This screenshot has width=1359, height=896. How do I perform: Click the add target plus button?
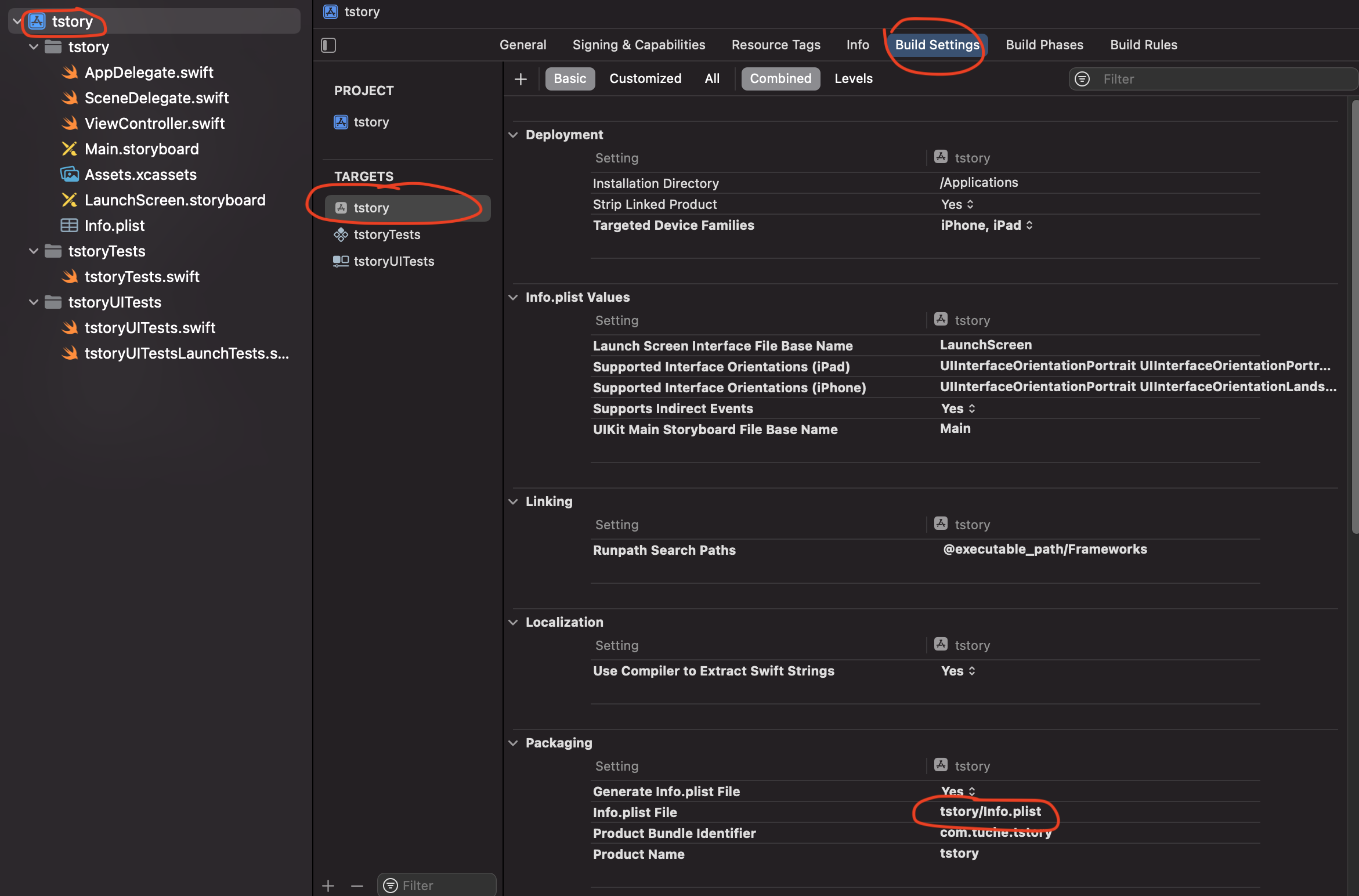328,886
